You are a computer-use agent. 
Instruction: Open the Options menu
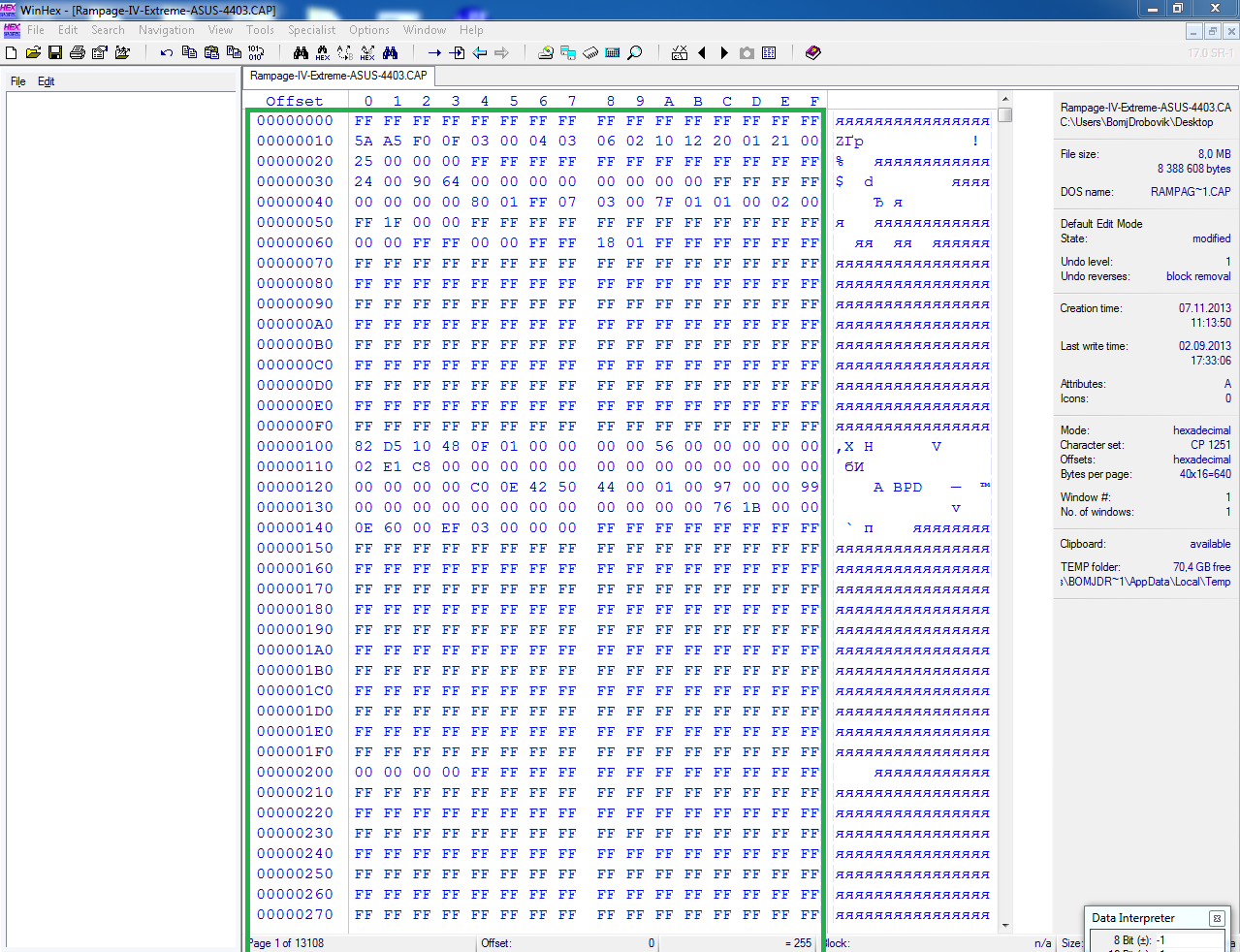pos(369,30)
